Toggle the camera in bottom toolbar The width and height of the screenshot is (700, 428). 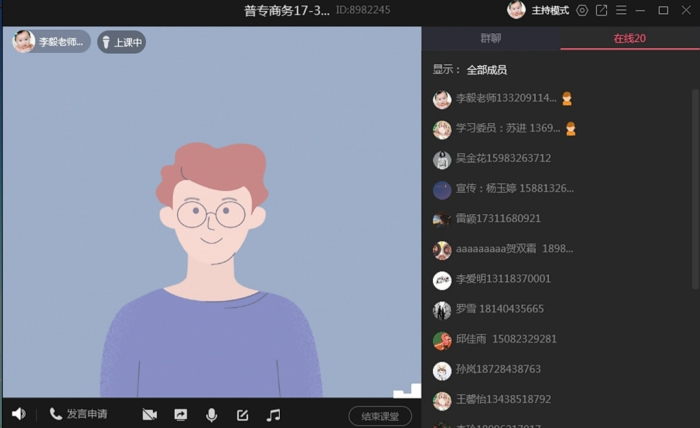(x=150, y=414)
